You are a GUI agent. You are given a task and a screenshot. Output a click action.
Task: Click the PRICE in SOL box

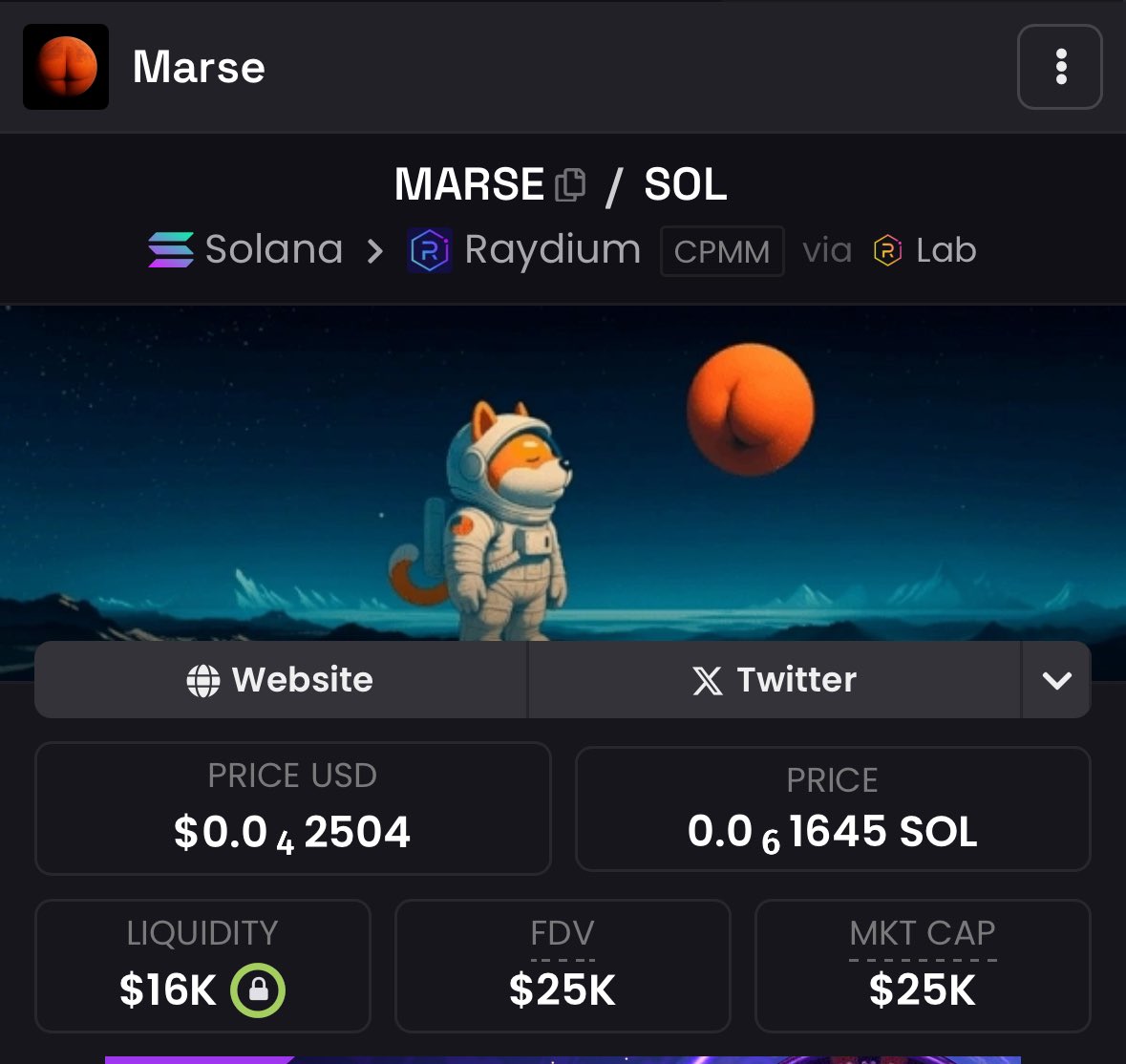833,809
